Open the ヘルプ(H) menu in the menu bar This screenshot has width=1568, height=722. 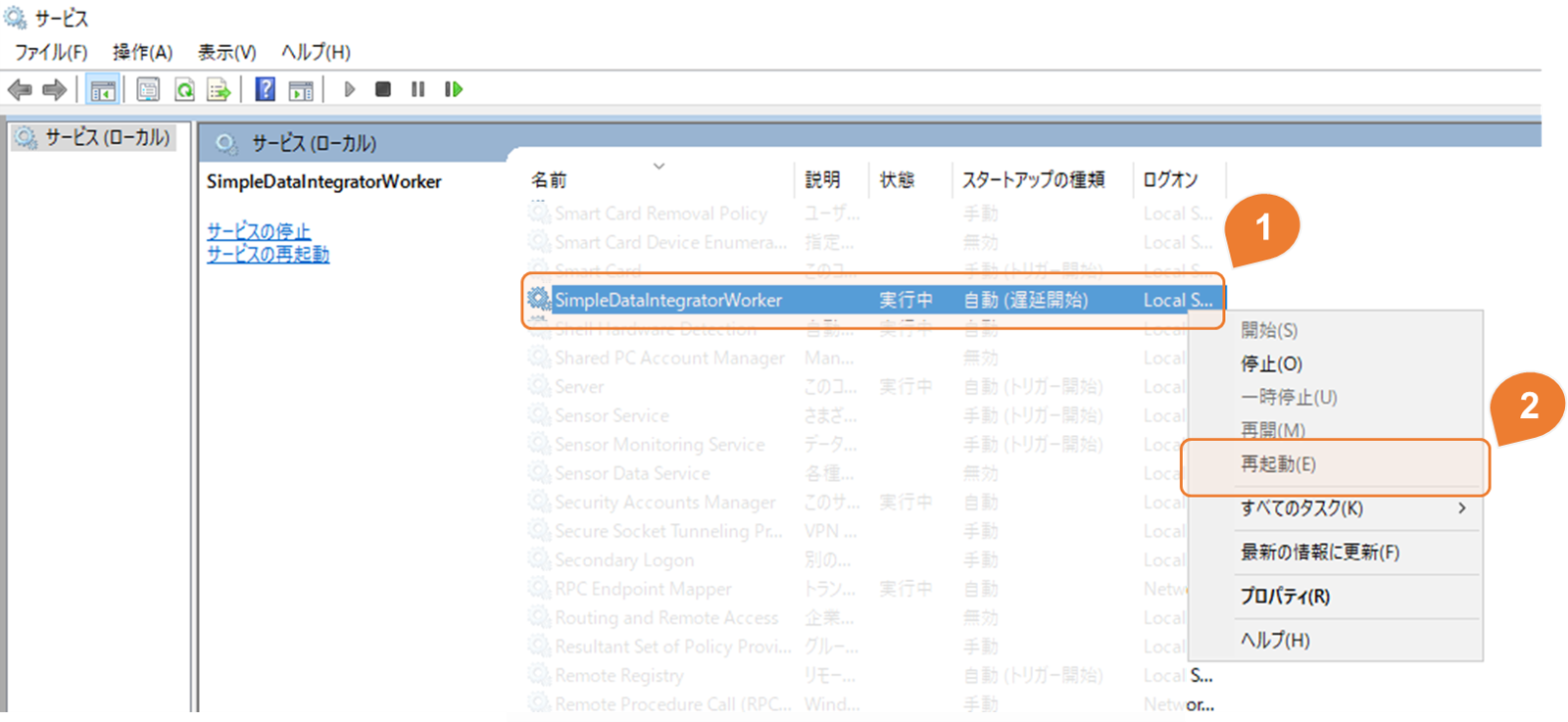click(316, 52)
